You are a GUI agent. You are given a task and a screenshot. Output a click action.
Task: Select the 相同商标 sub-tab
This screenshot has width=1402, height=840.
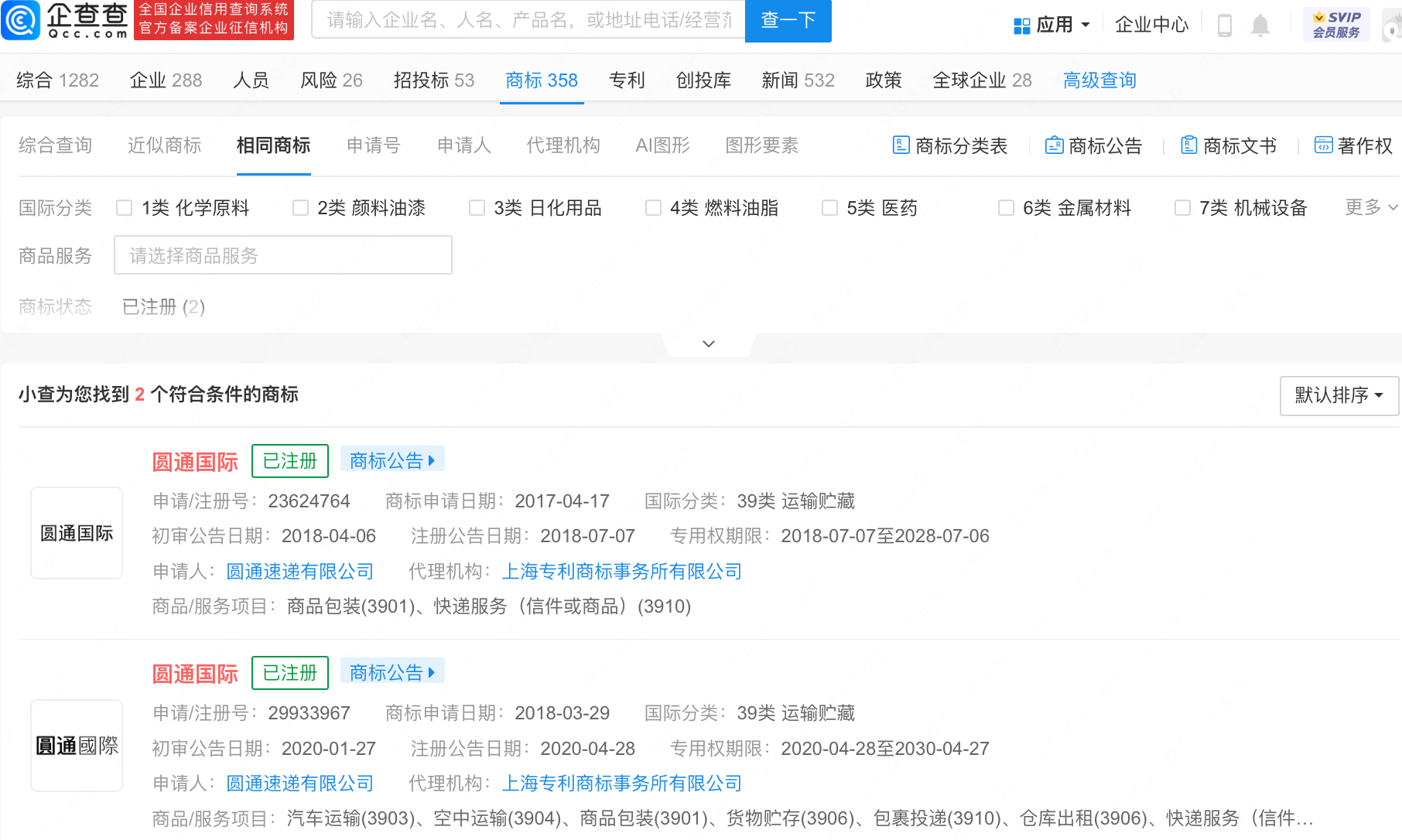coord(274,145)
